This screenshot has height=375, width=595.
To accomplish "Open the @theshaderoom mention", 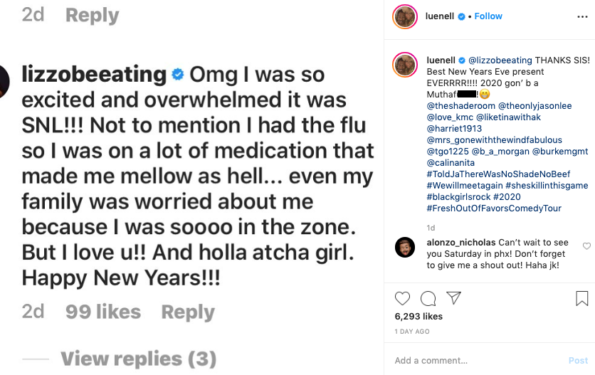I will pyautogui.click(x=461, y=106).
